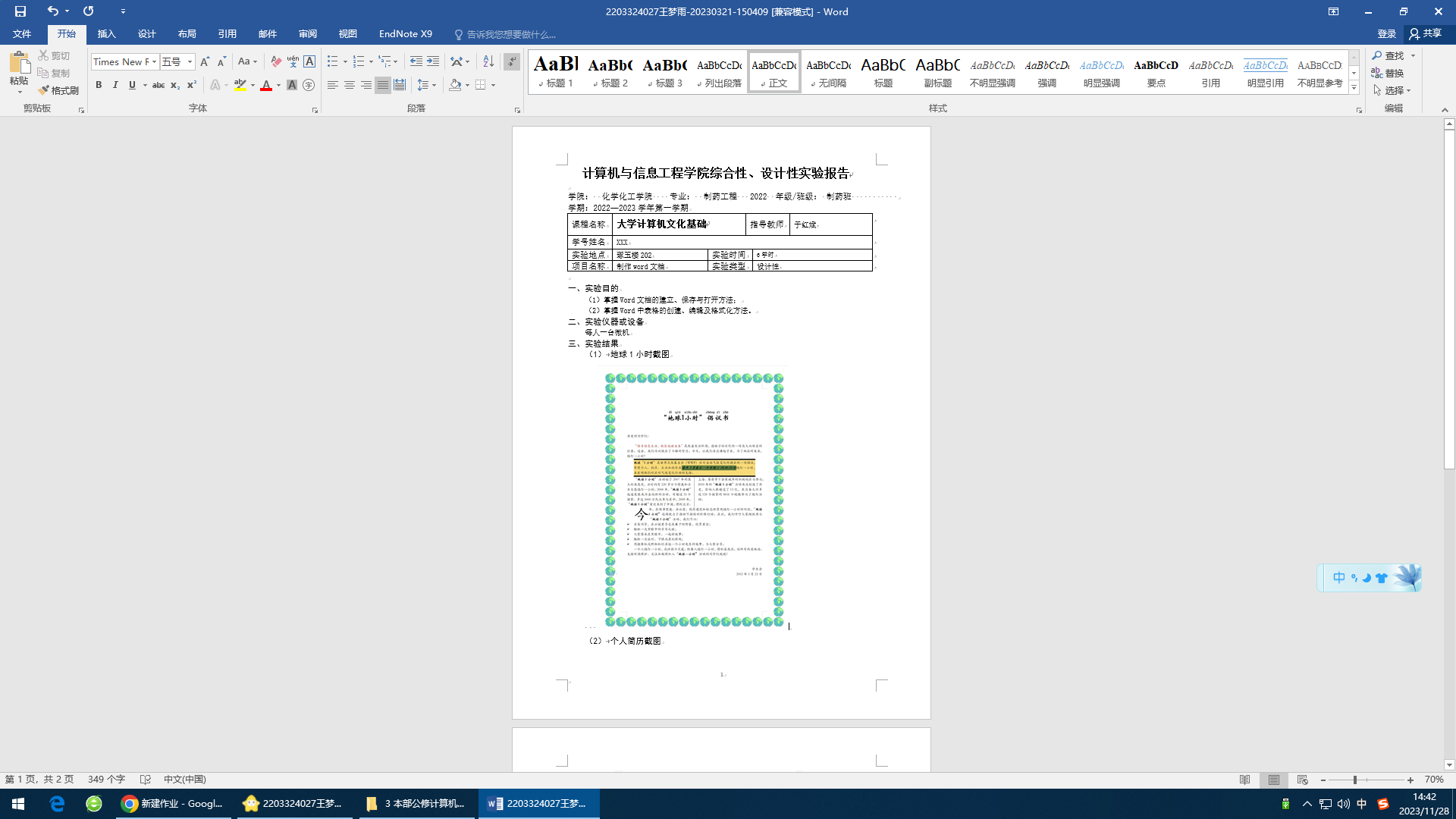Expand the line spacing dropdown

[434, 85]
